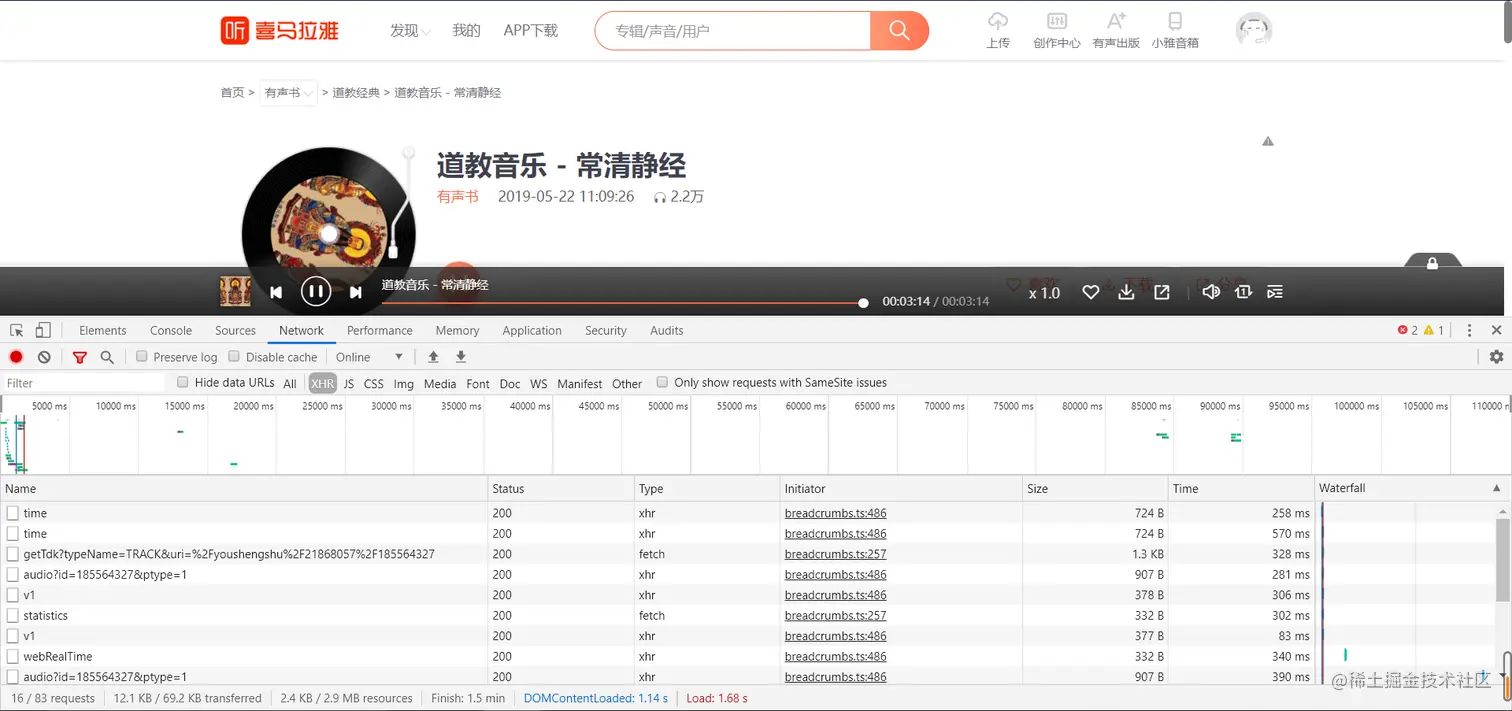Viewport: 1512px width, 711px height.
Task: Check Only show requests with SameSite issues
Action: 662,382
